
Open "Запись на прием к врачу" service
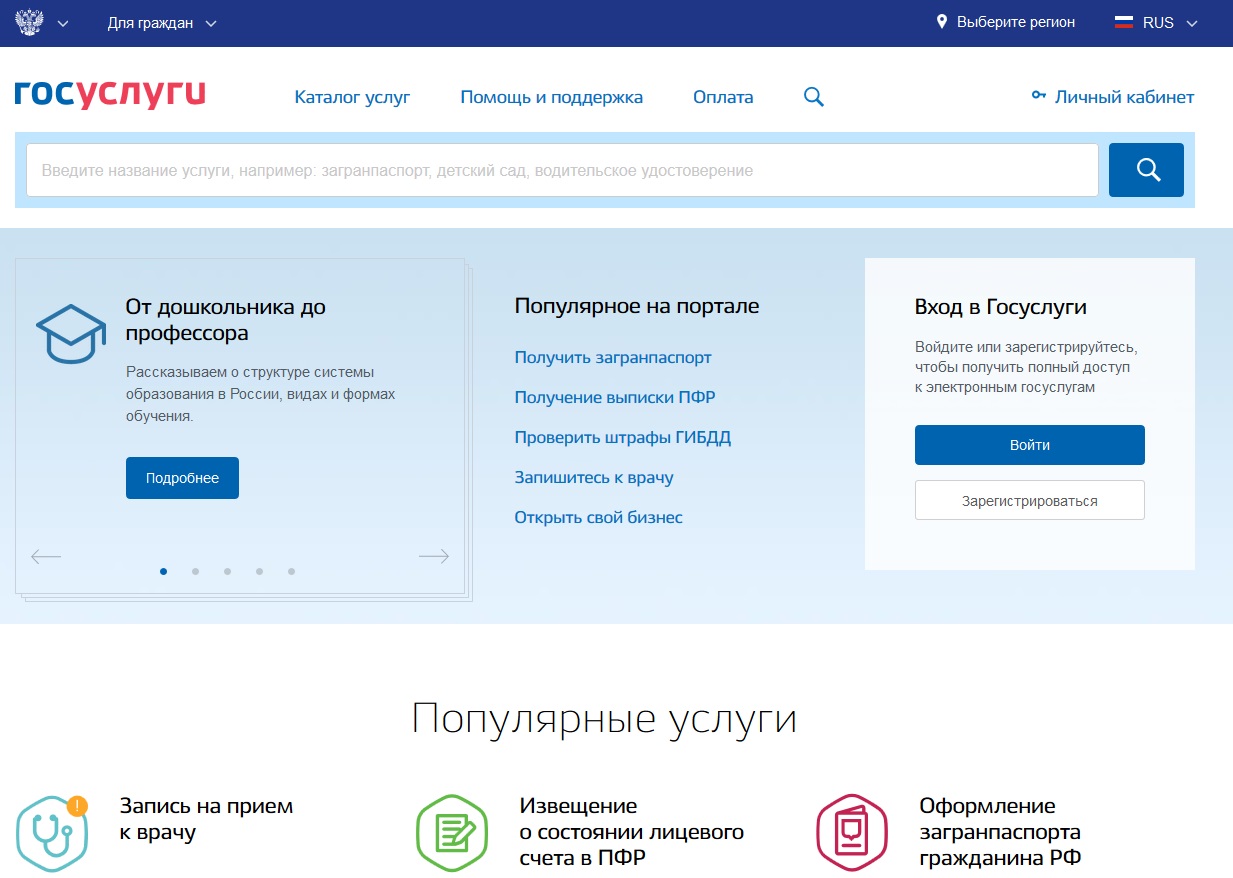pos(206,819)
